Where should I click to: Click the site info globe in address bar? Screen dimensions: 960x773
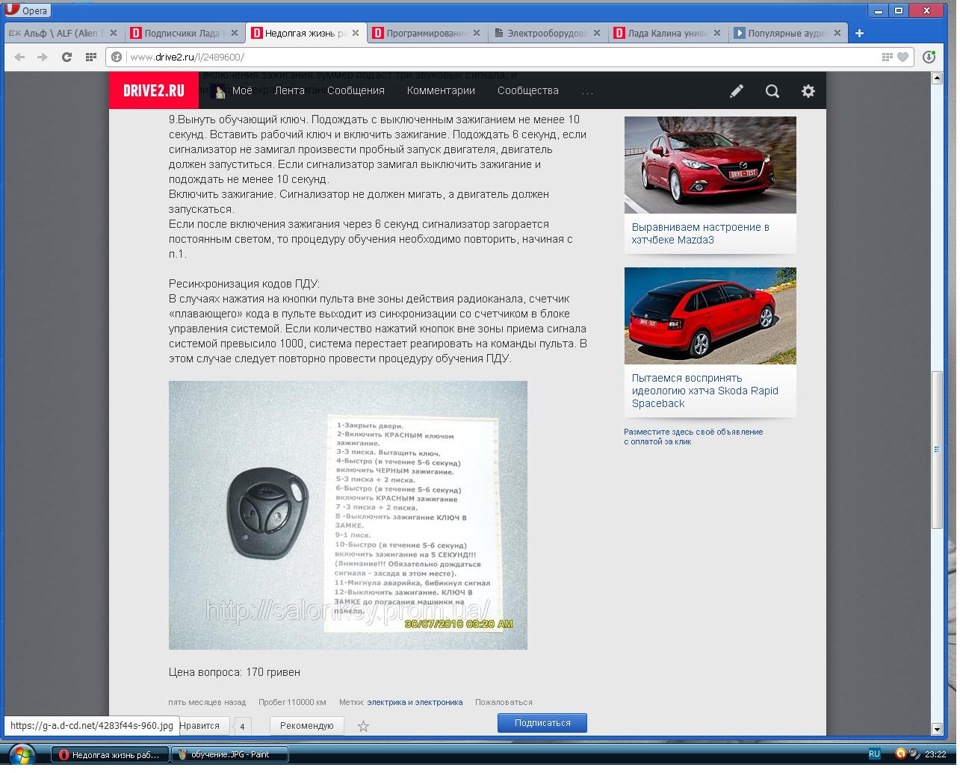[116, 57]
